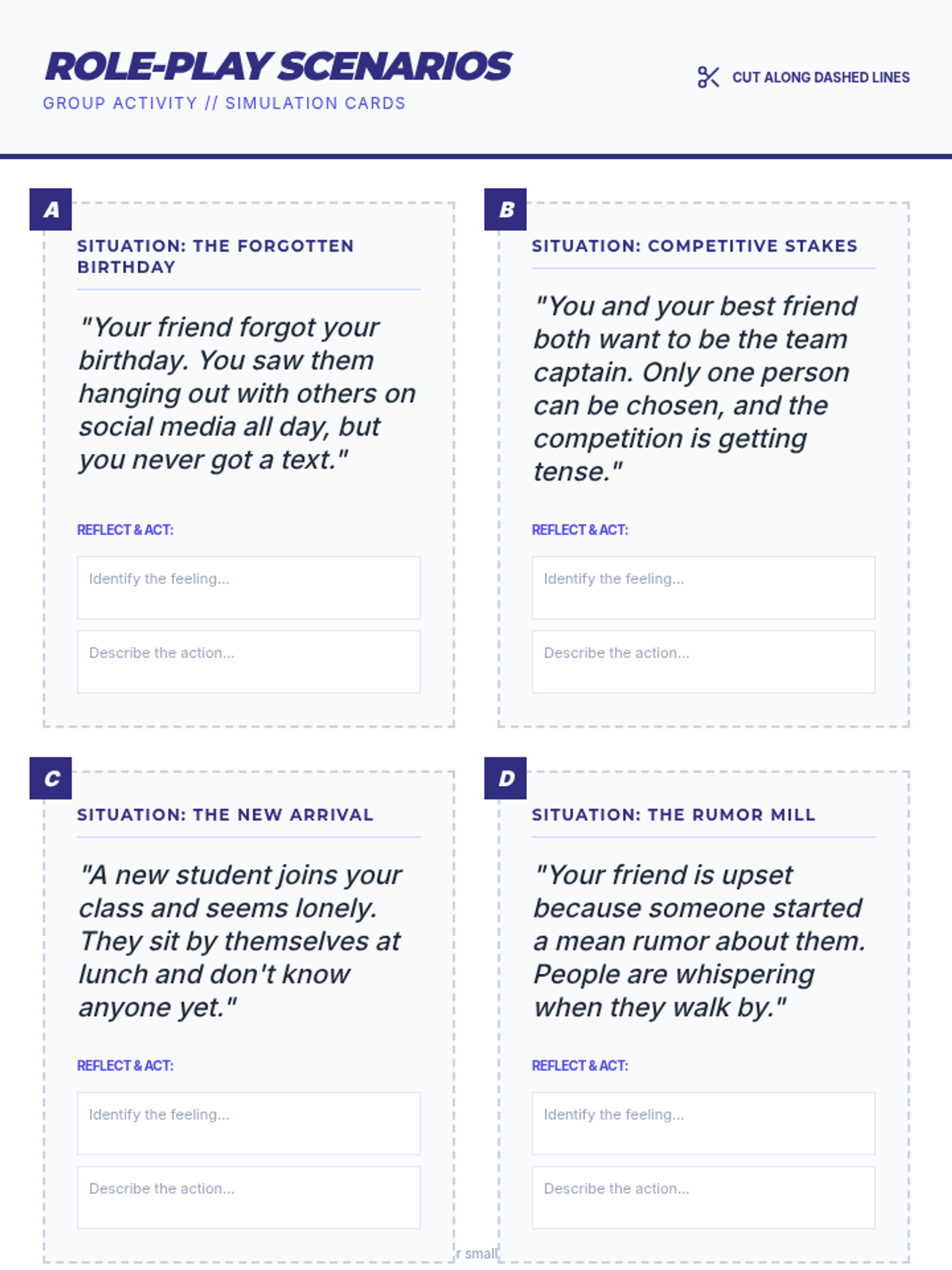Click the Cut Along Dashed Lines label

pos(820,77)
